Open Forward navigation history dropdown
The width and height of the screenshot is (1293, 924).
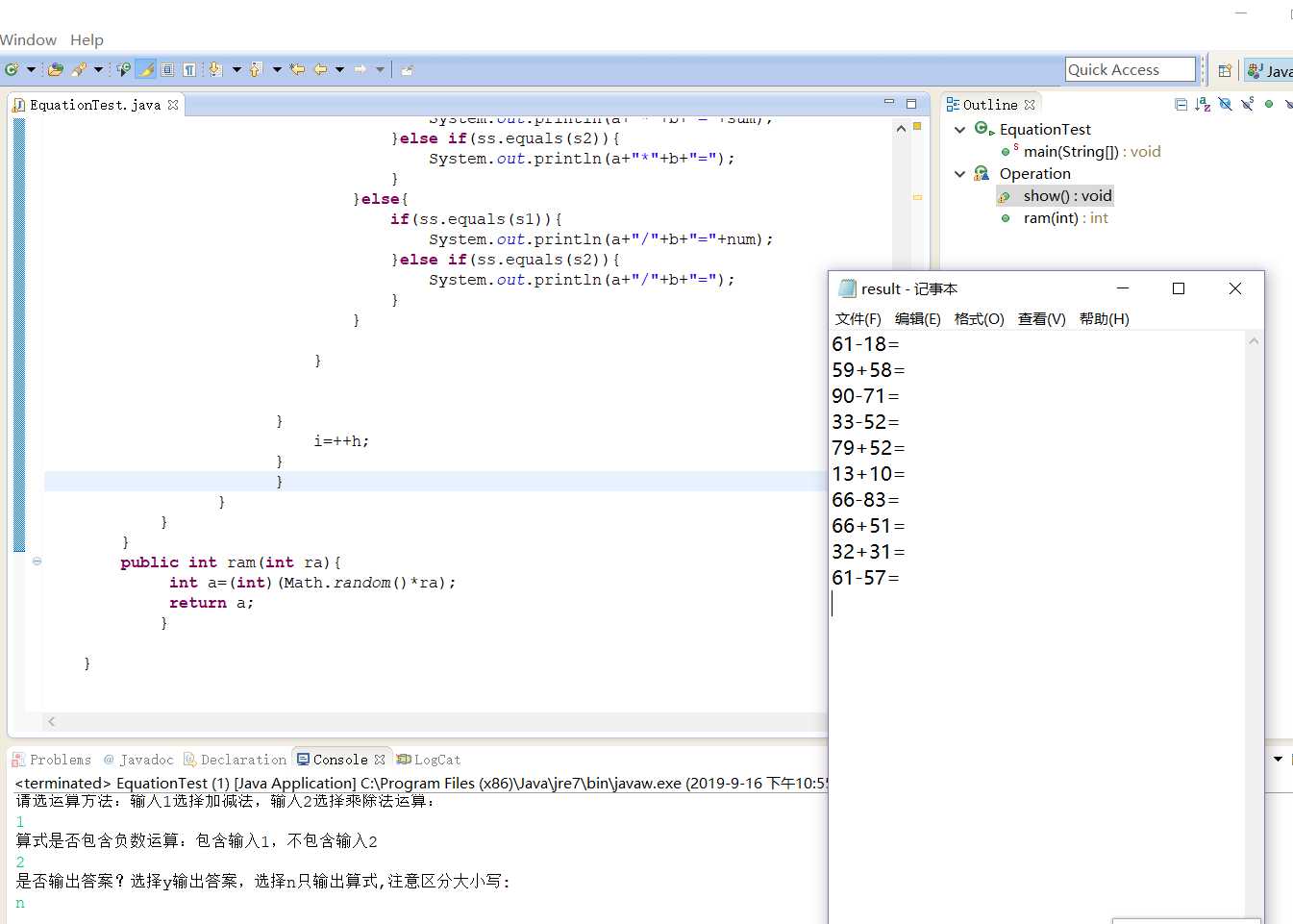coord(380,69)
